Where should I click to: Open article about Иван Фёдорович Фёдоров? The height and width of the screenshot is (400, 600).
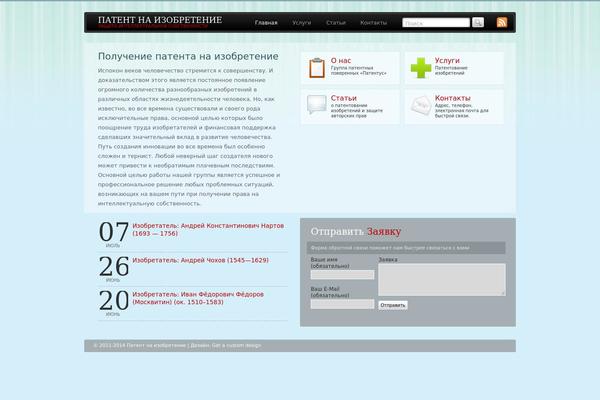[x=198, y=298]
